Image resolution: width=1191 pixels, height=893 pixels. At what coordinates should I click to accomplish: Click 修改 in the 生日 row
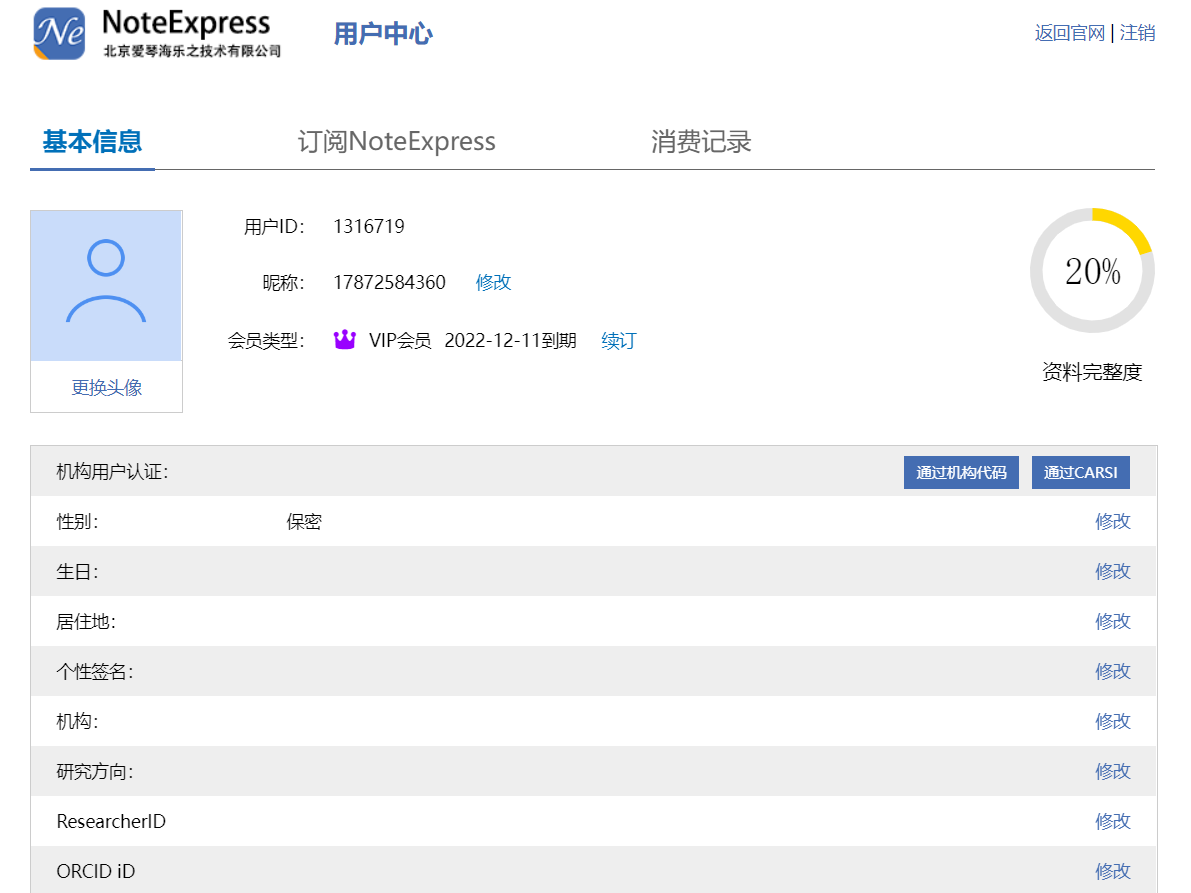[x=1113, y=571]
